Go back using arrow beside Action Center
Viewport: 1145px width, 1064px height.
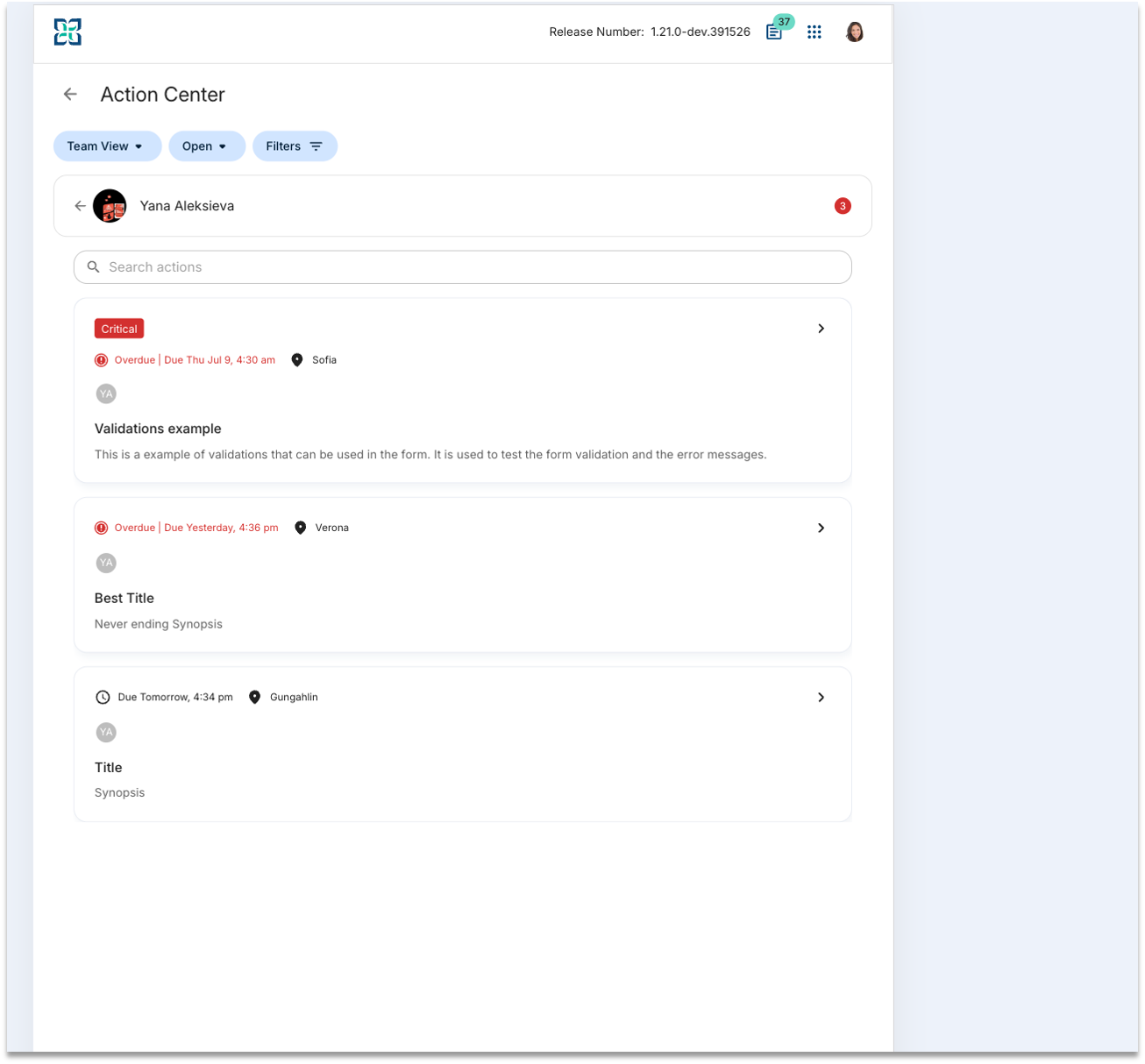point(71,95)
